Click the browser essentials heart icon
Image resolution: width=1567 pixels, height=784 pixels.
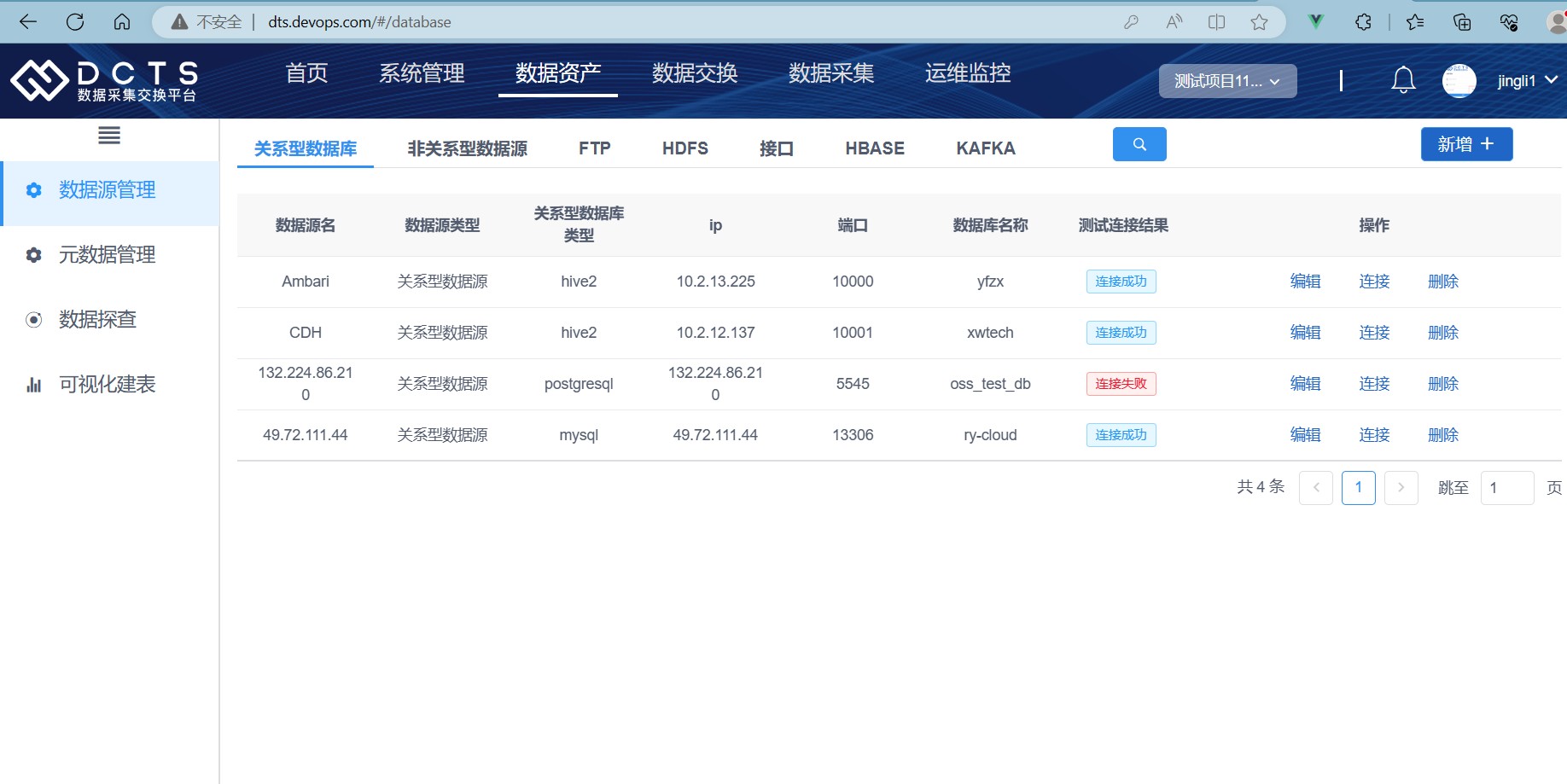tap(1509, 22)
